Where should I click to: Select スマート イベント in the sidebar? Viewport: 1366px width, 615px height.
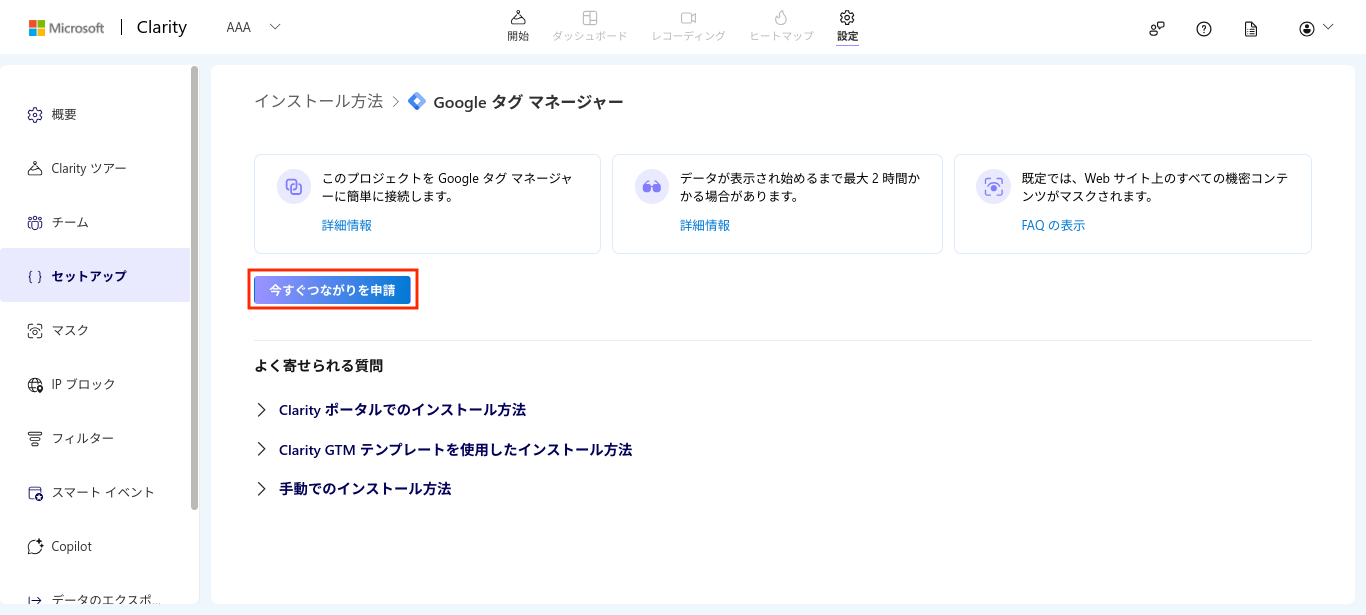95,492
